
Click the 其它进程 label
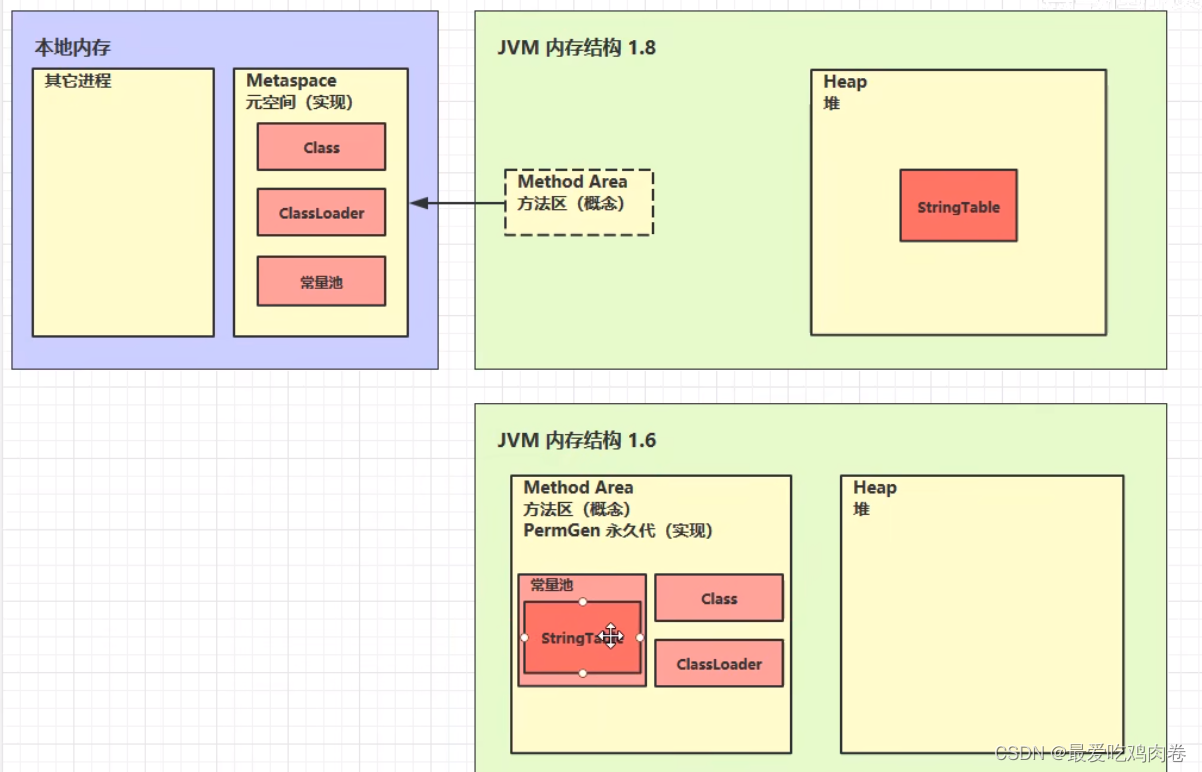click(78, 81)
